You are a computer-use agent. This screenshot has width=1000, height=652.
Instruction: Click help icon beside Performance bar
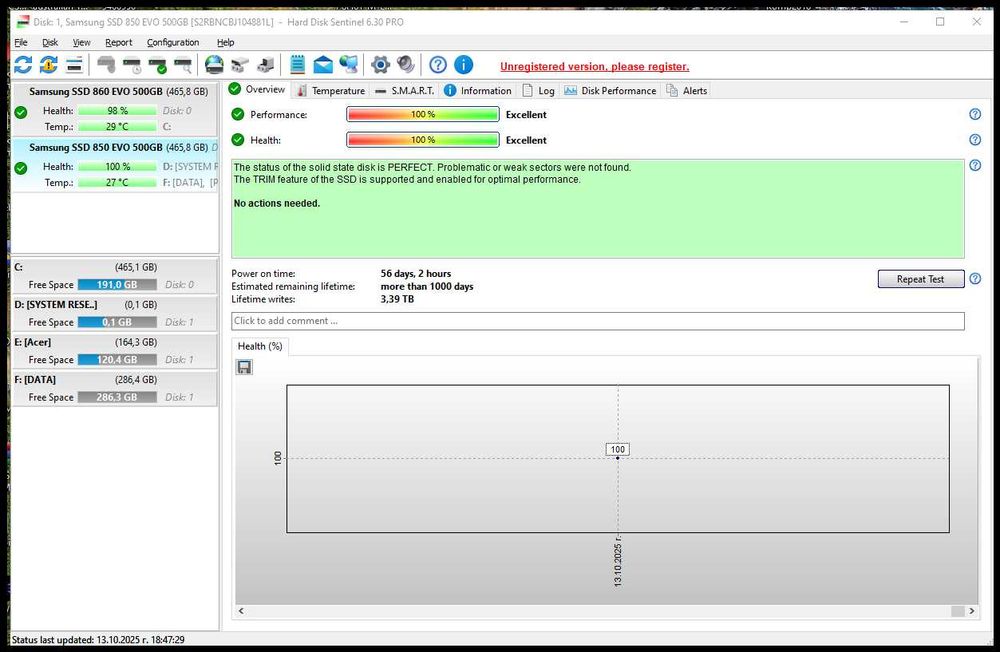975,114
